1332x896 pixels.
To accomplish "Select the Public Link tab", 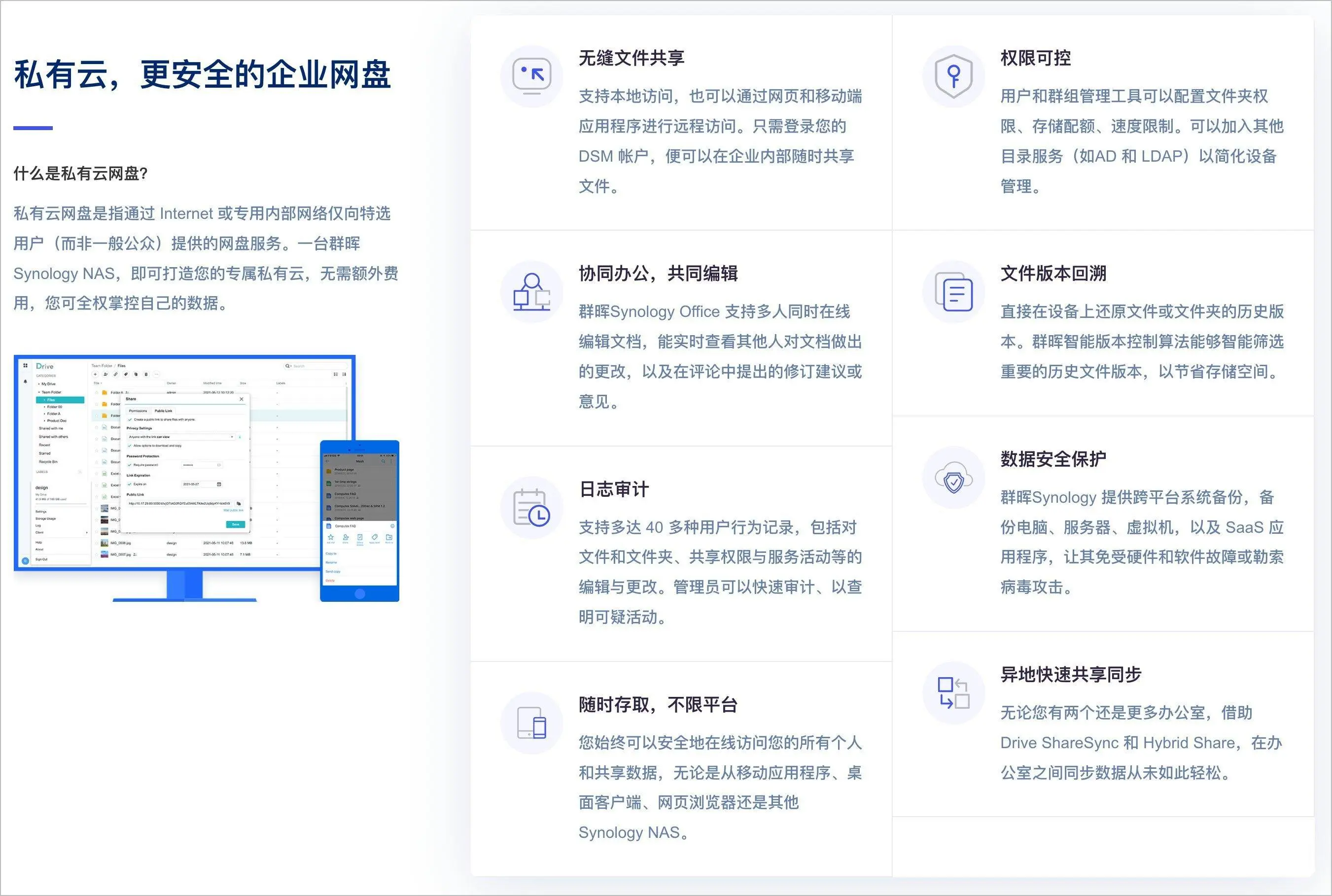I will pyautogui.click(x=164, y=411).
